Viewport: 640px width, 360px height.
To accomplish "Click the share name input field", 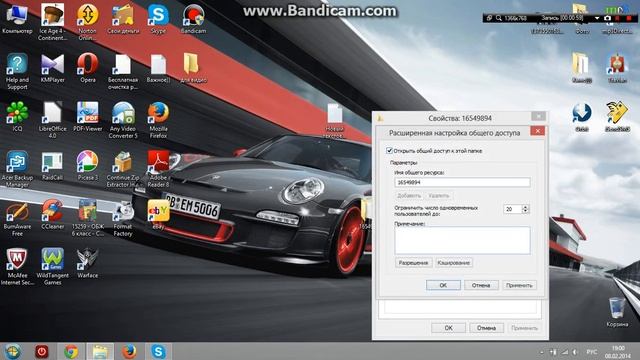I will [x=462, y=182].
